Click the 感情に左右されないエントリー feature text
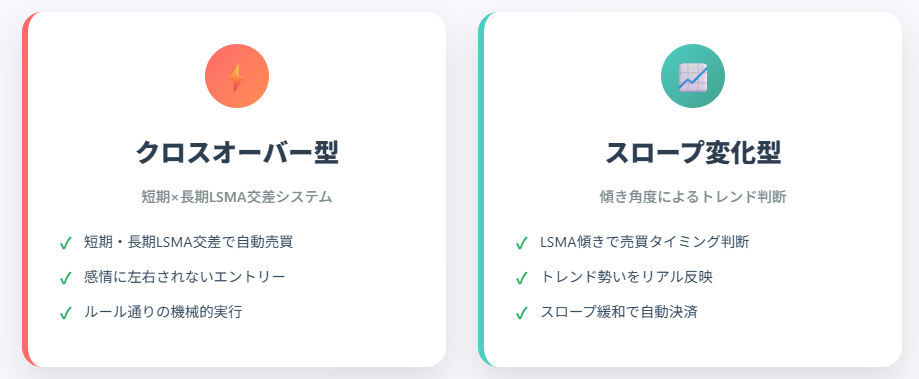919x379 pixels. click(x=185, y=277)
